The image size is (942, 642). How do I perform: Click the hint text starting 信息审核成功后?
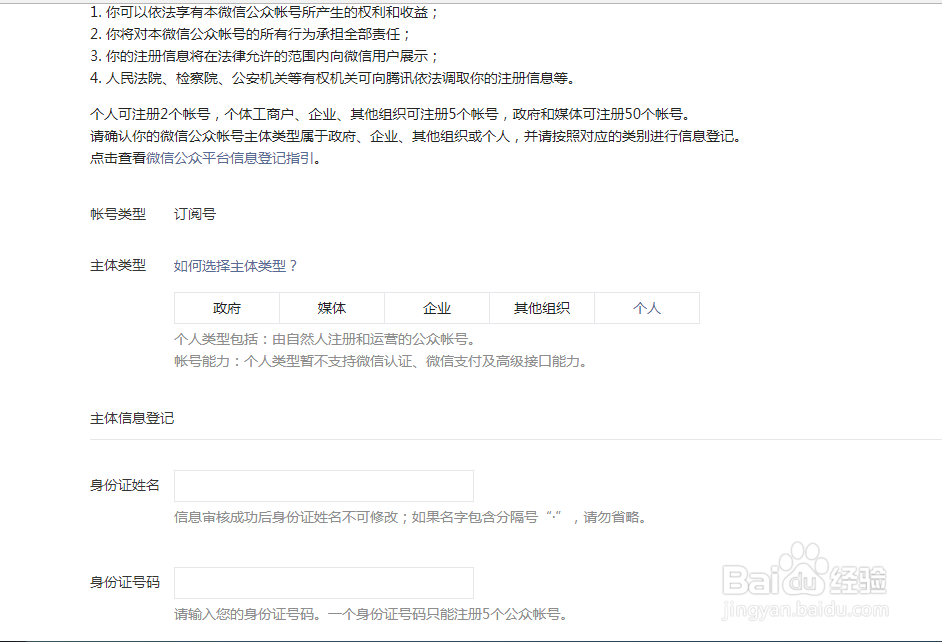tap(410, 517)
